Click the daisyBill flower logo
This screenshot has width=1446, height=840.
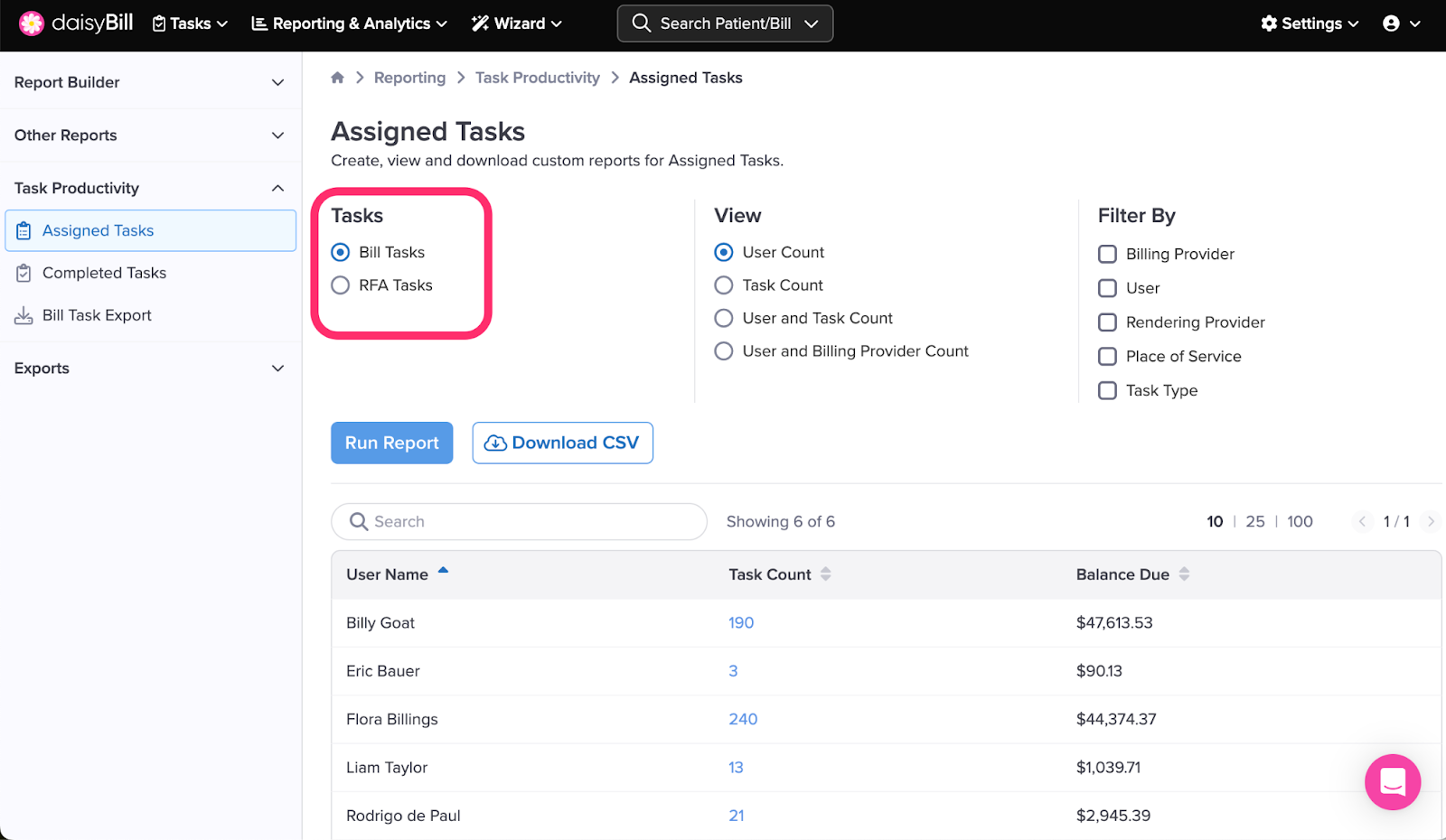[32, 23]
